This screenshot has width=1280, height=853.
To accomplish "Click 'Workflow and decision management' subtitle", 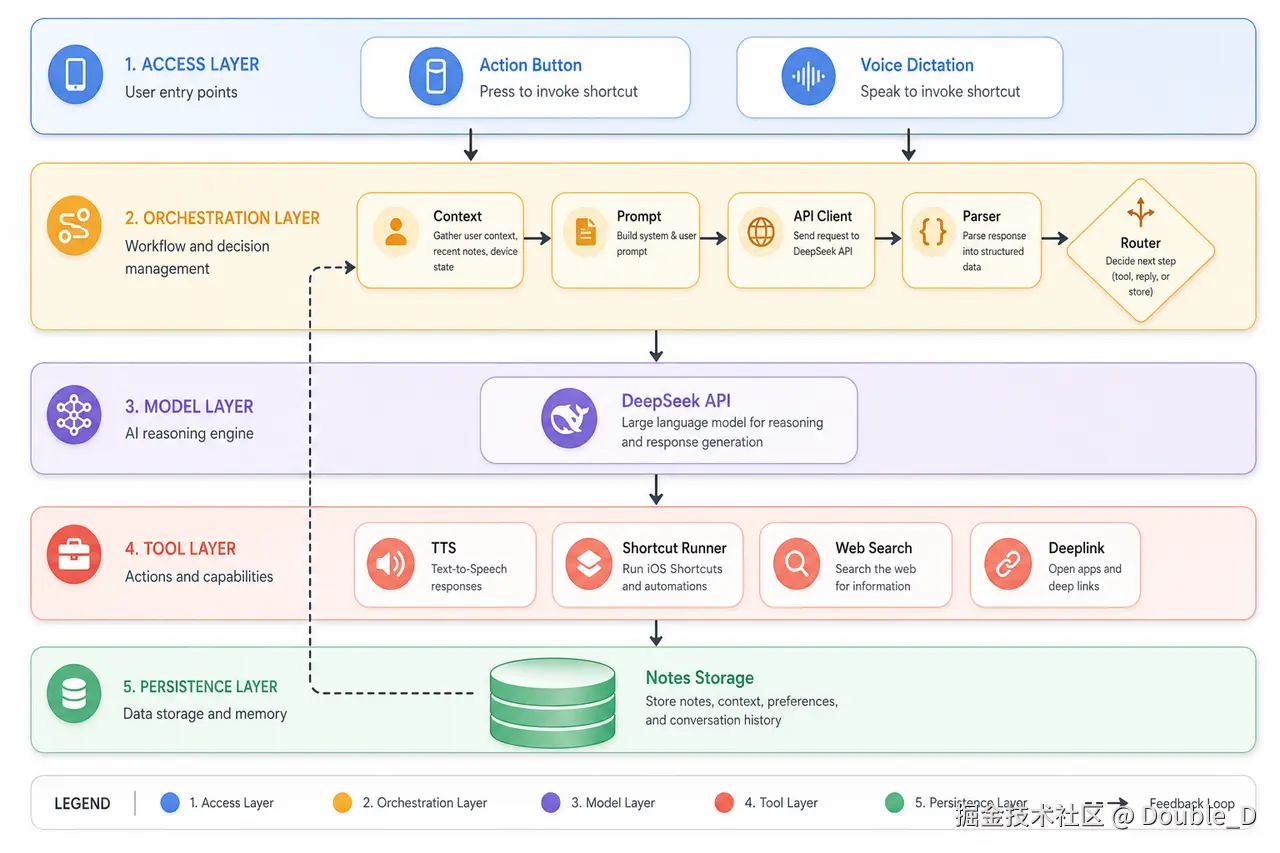I will [x=197, y=257].
